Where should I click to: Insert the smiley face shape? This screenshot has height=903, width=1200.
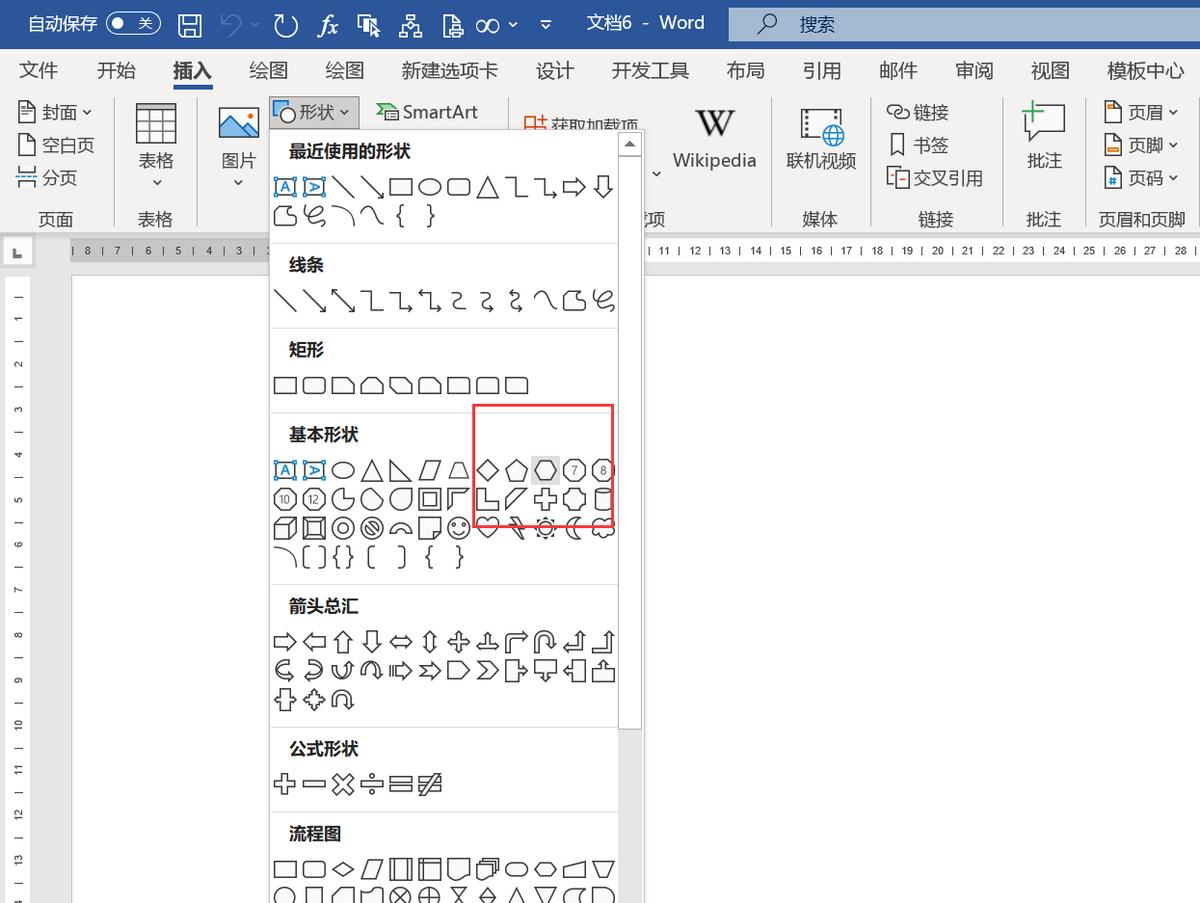458,528
